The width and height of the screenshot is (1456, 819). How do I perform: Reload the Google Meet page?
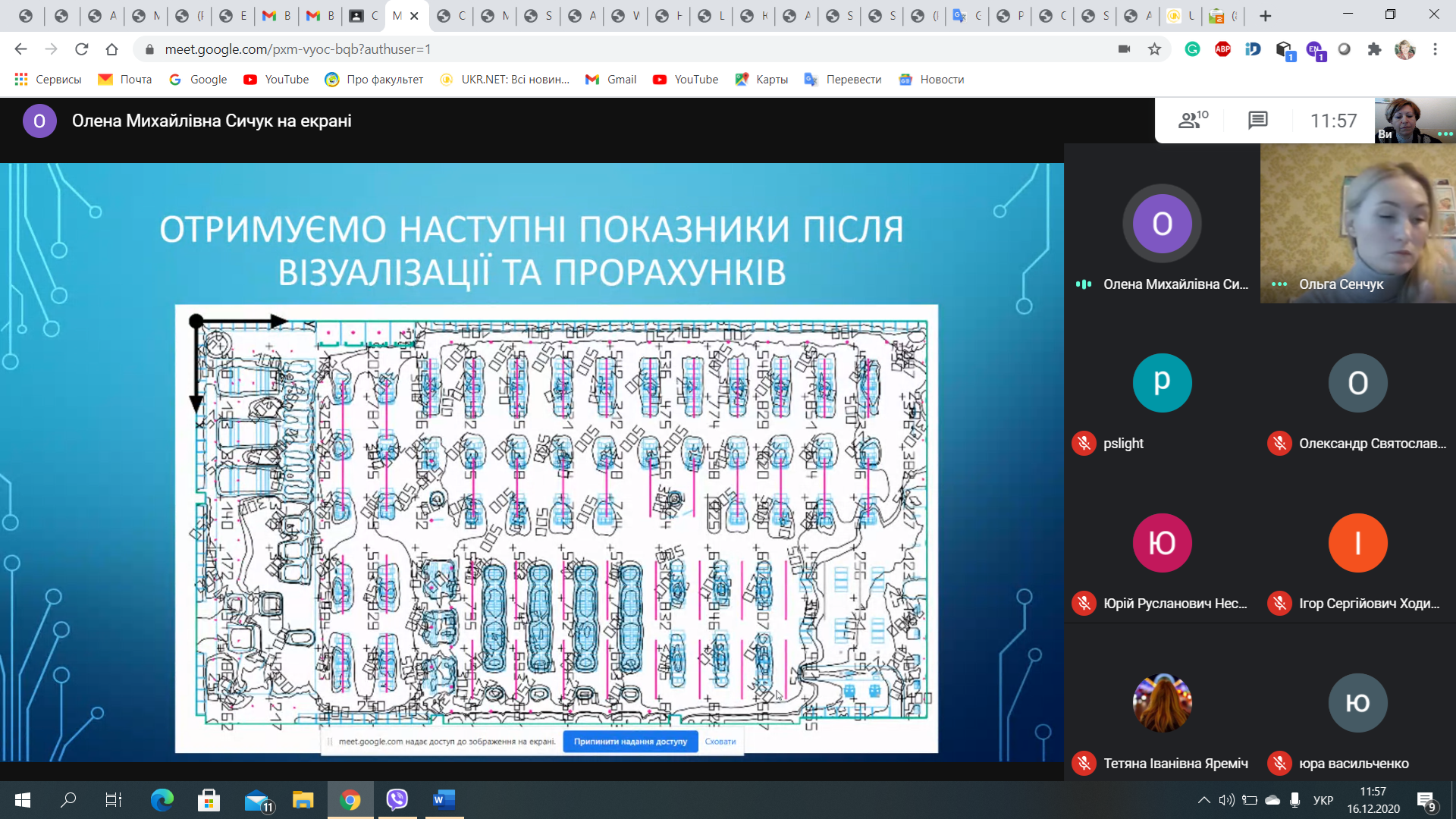[x=82, y=49]
